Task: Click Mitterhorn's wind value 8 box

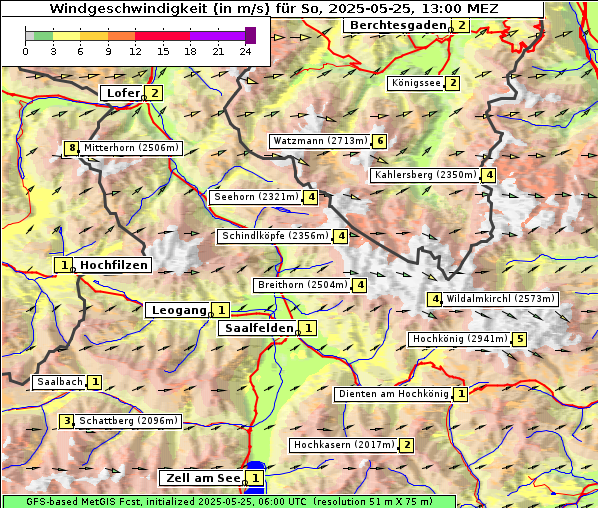Action: [71, 148]
